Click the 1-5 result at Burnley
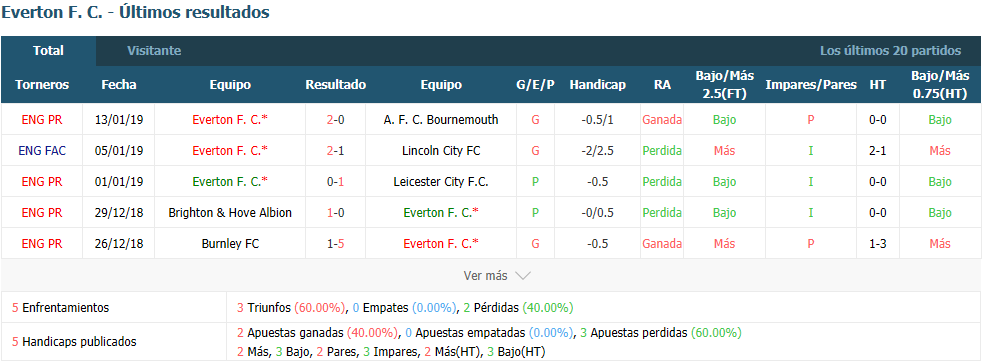Screen dimensions: 985x361 pos(335,244)
